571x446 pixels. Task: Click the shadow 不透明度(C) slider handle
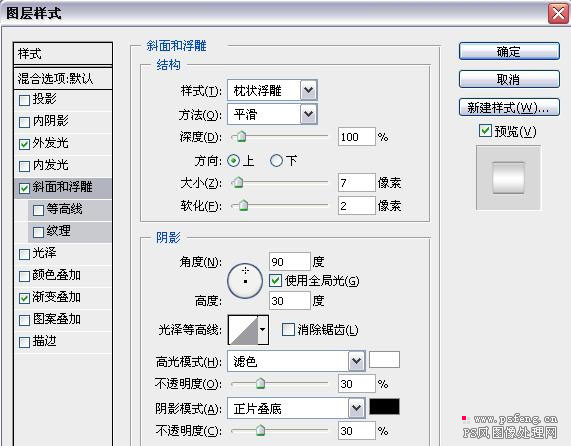[260, 430]
